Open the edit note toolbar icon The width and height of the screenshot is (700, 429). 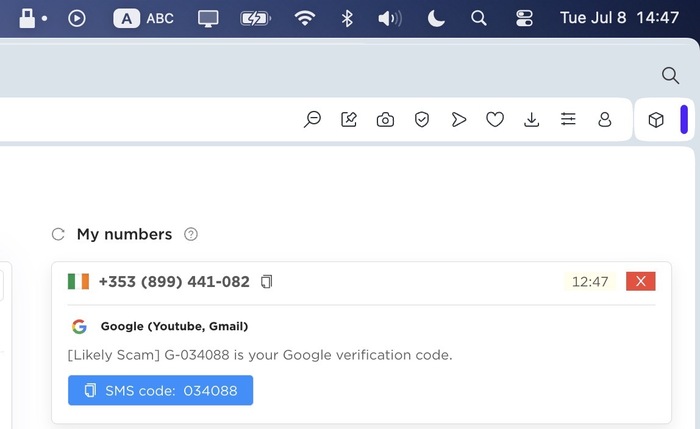[x=349, y=120]
